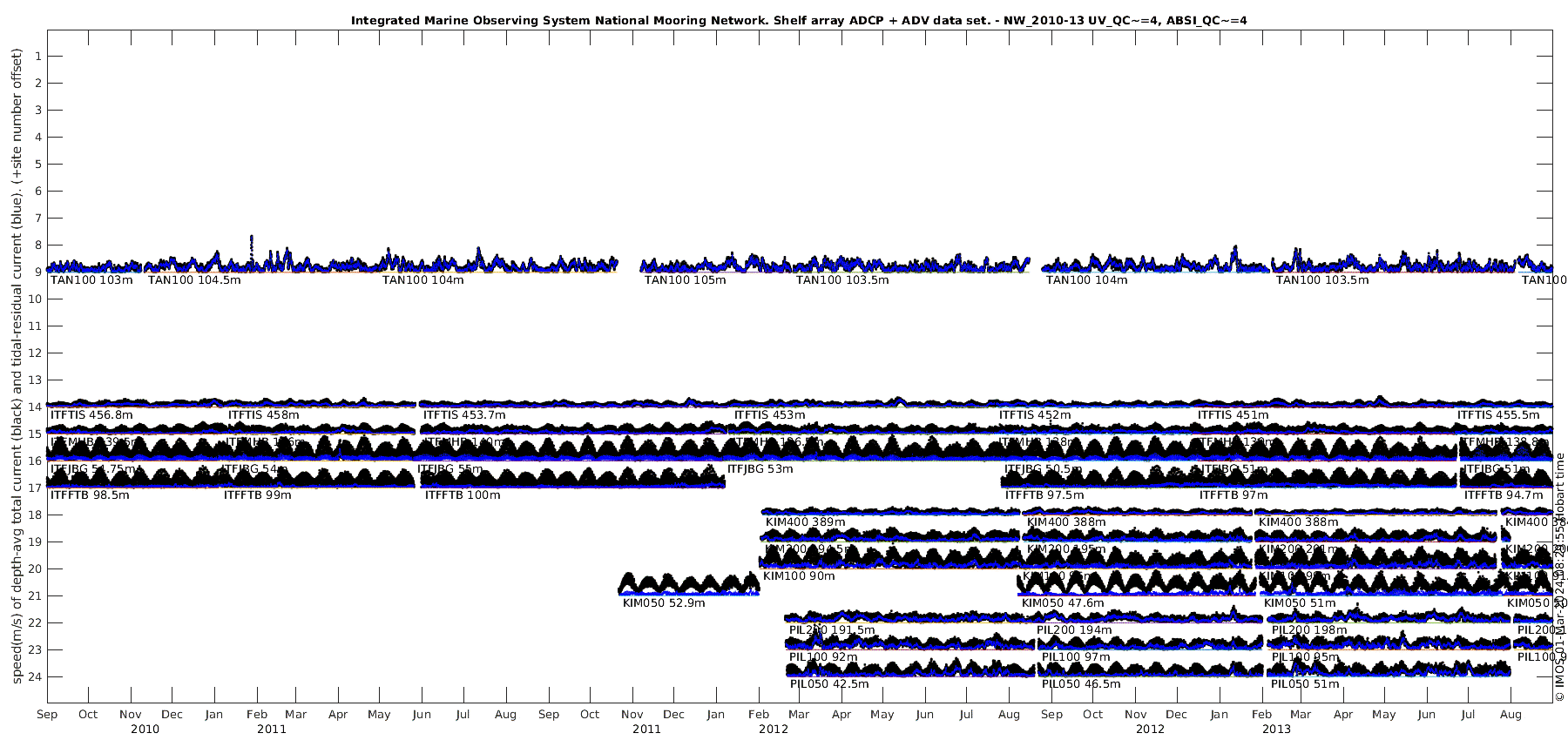The image size is (1568, 740).
Task: Select the ITFTIS 455.5m label
Action: [x=1498, y=415]
